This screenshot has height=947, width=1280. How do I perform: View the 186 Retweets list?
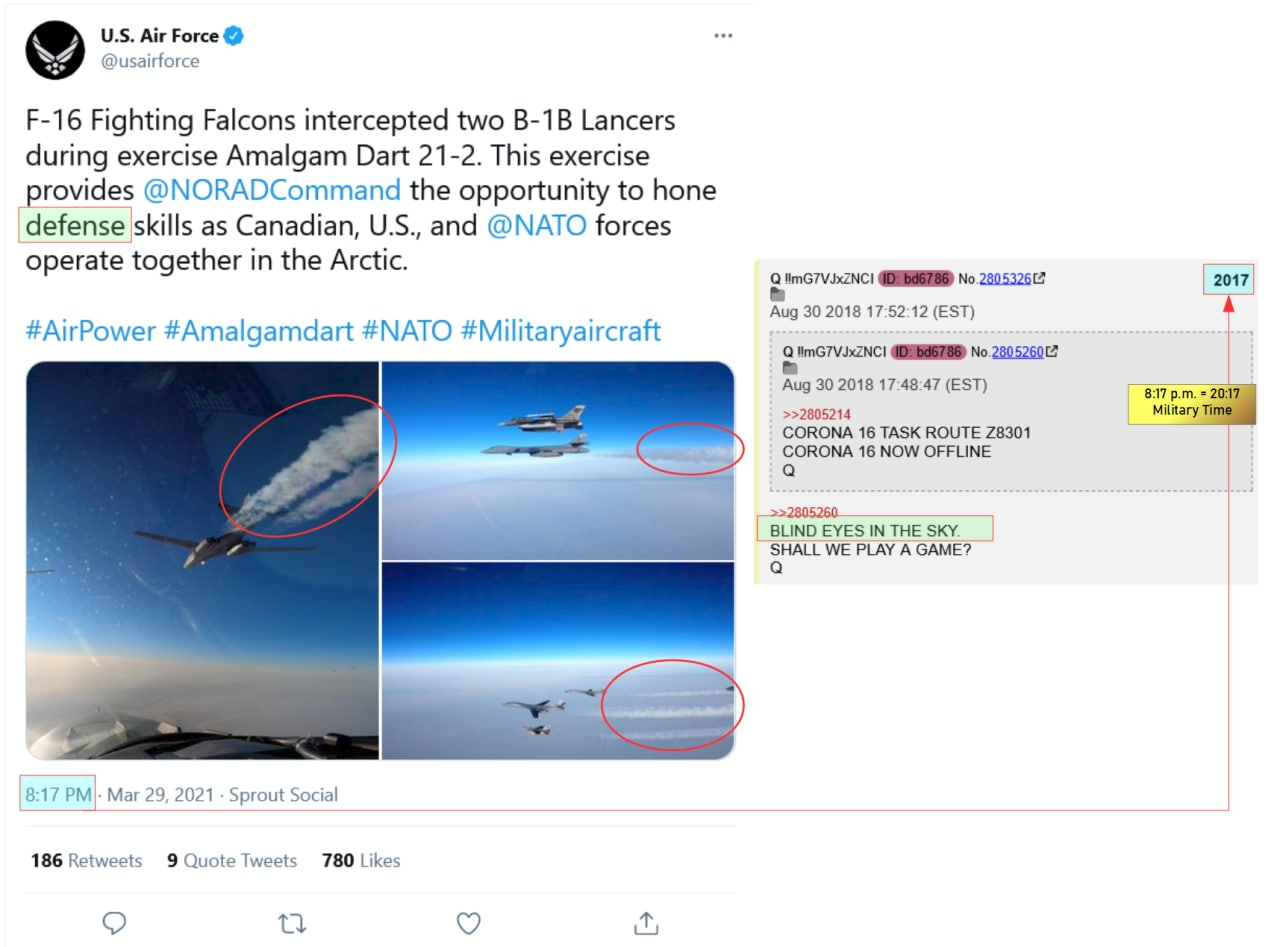[86, 860]
